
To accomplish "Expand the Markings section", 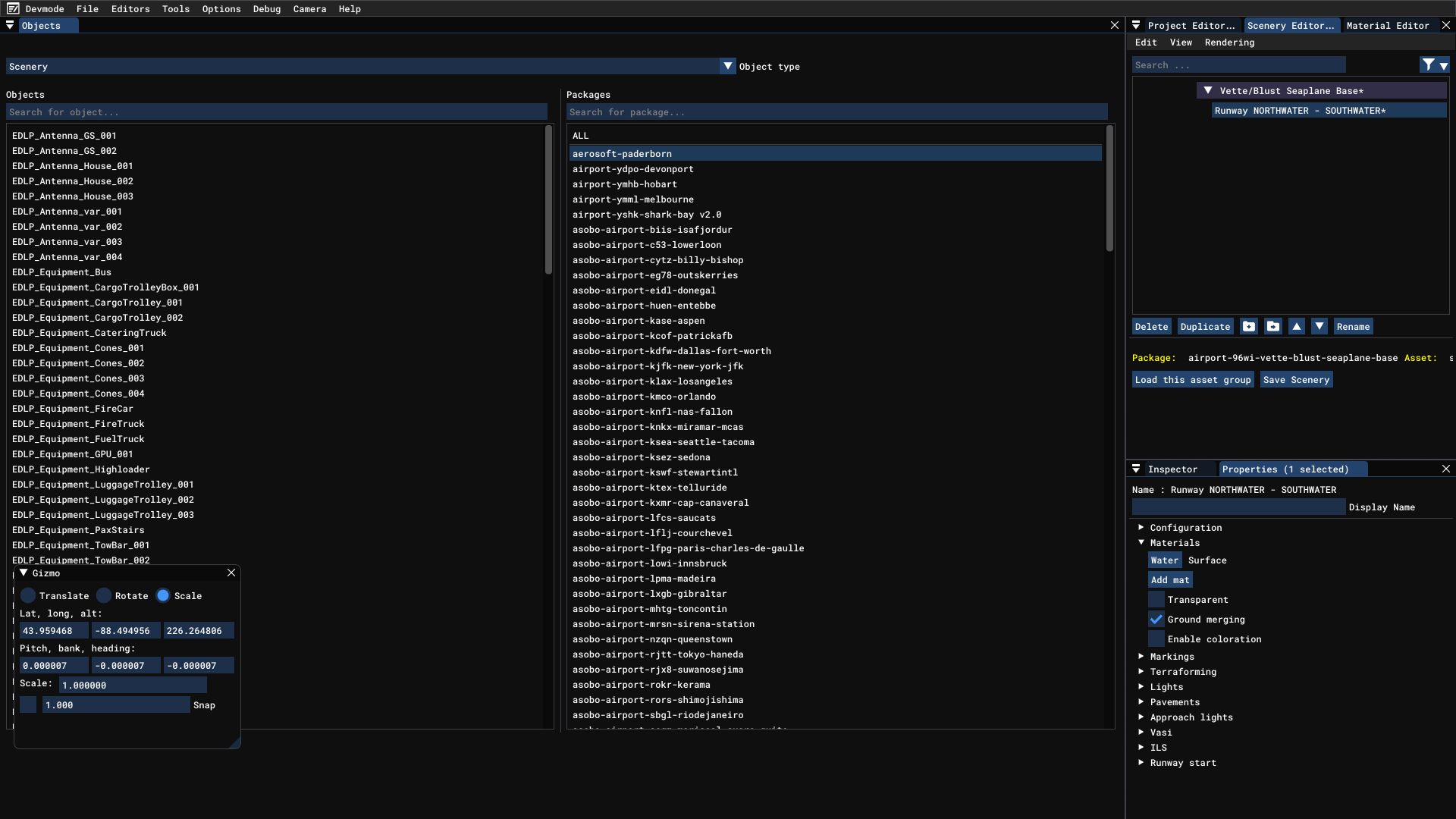I will point(1141,656).
